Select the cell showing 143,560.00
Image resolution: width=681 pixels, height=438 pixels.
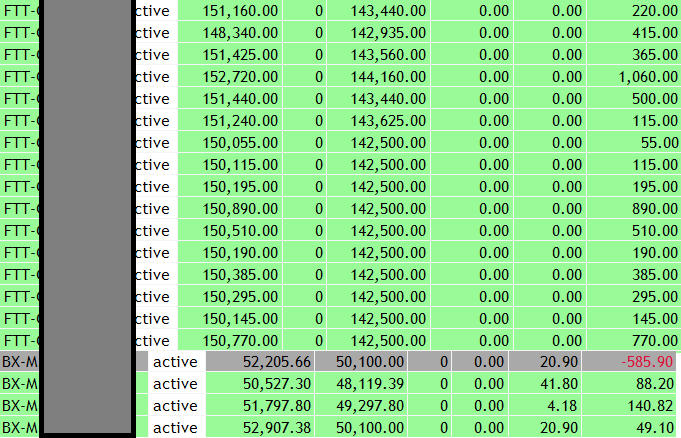click(x=378, y=55)
